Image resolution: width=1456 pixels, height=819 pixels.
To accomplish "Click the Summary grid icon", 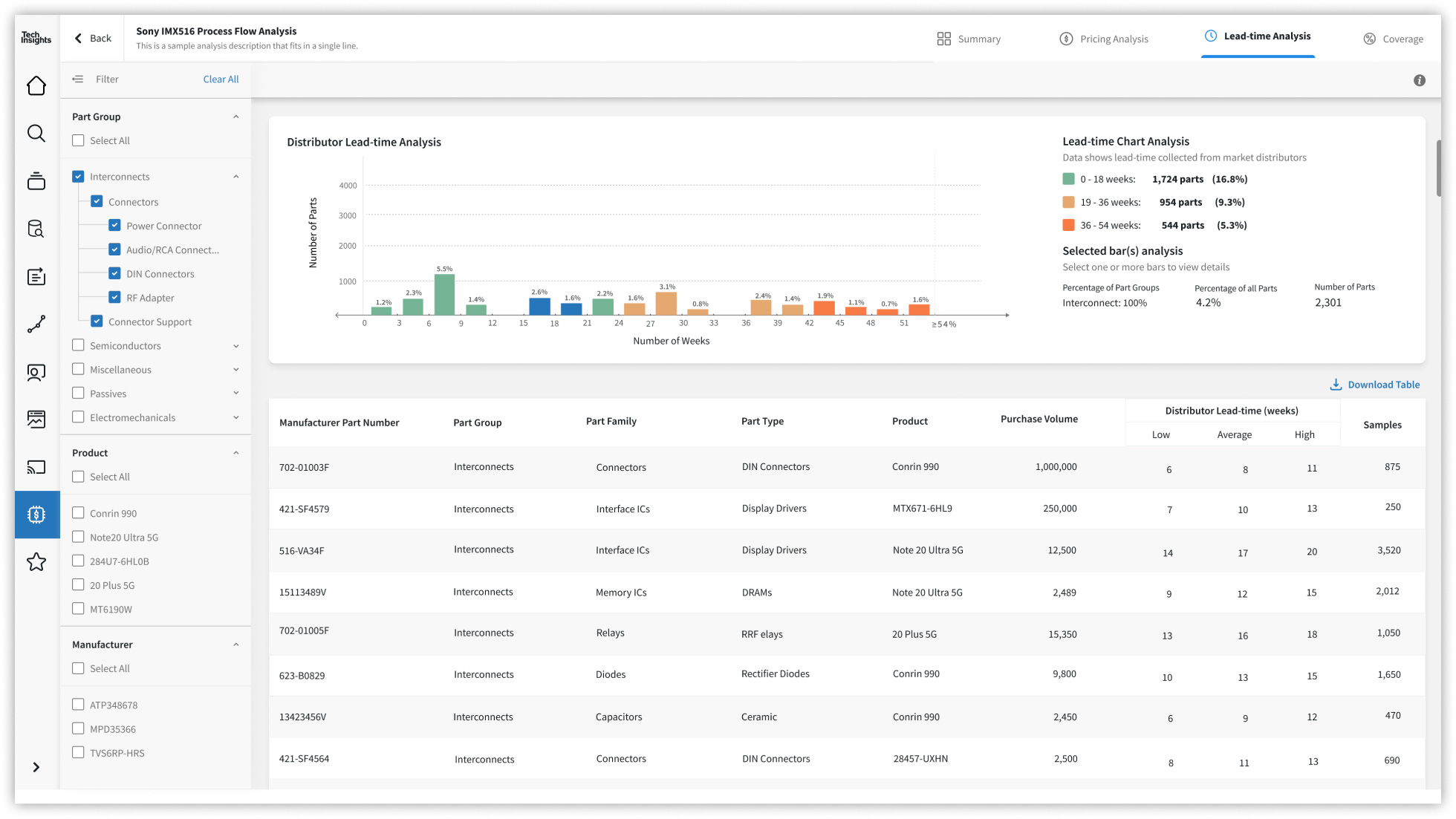I will (x=944, y=39).
